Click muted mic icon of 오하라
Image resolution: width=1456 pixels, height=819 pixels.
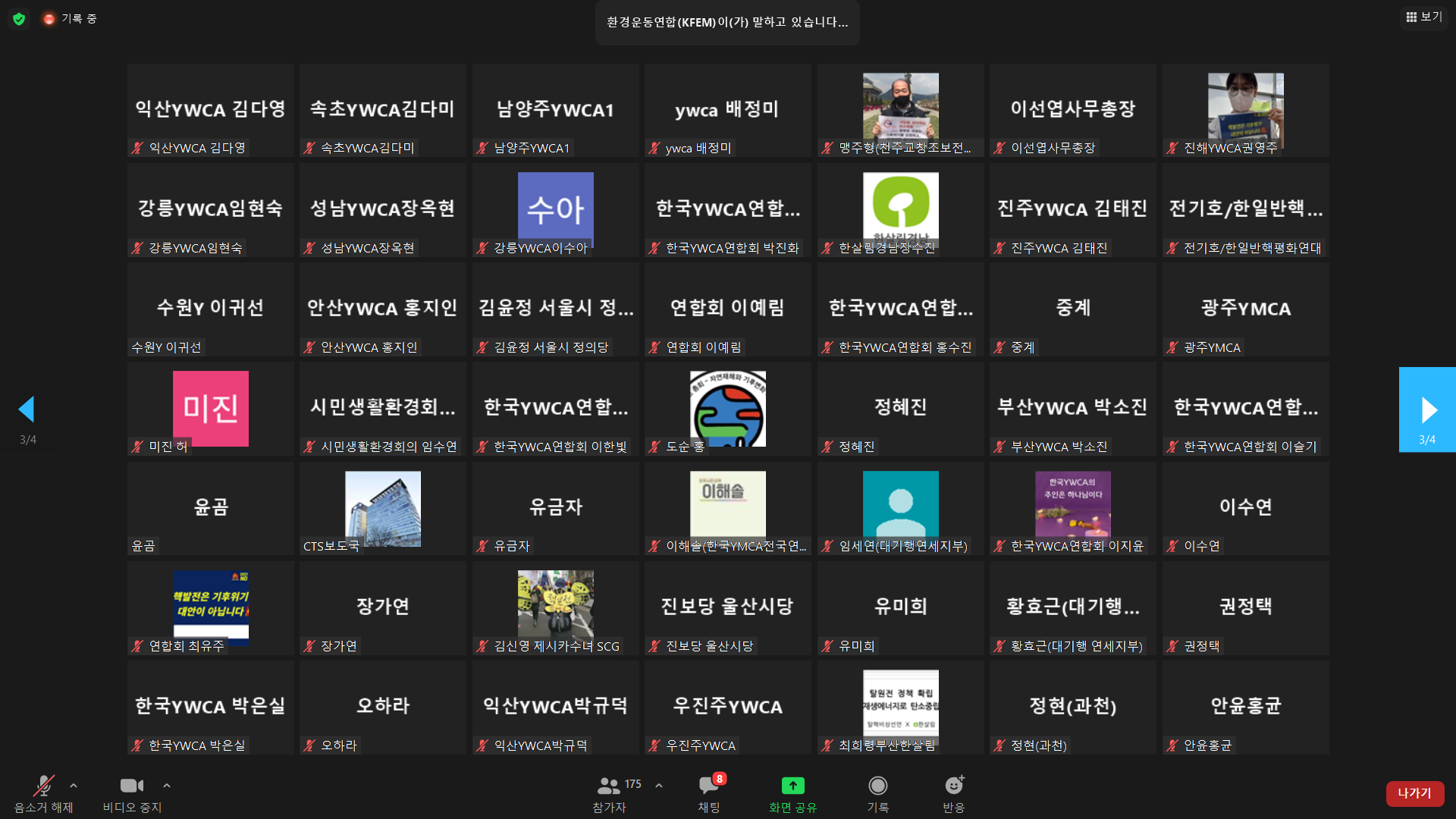pyautogui.click(x=309, y=745)
